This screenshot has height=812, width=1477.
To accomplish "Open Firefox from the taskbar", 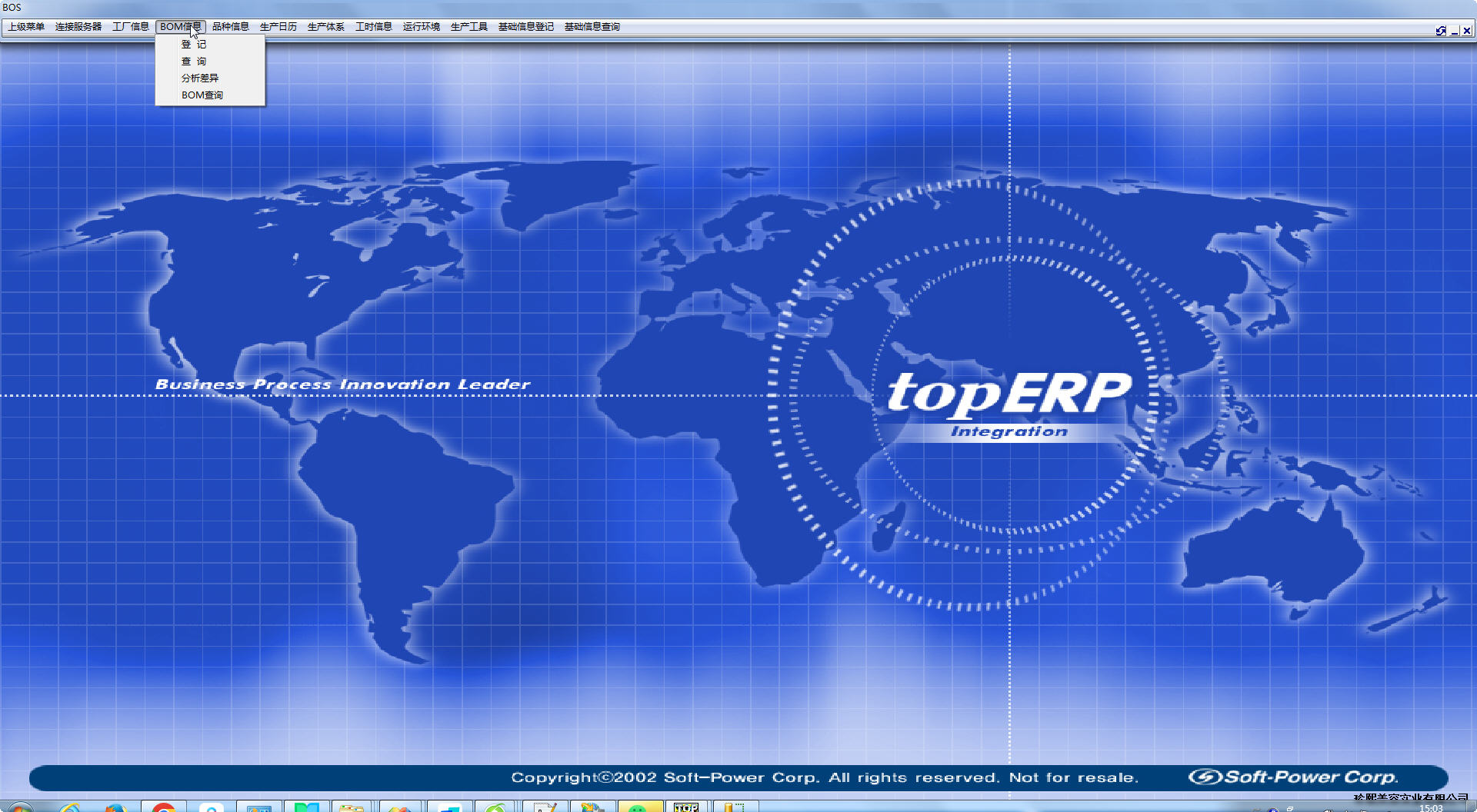I will [x=115, y=807].
